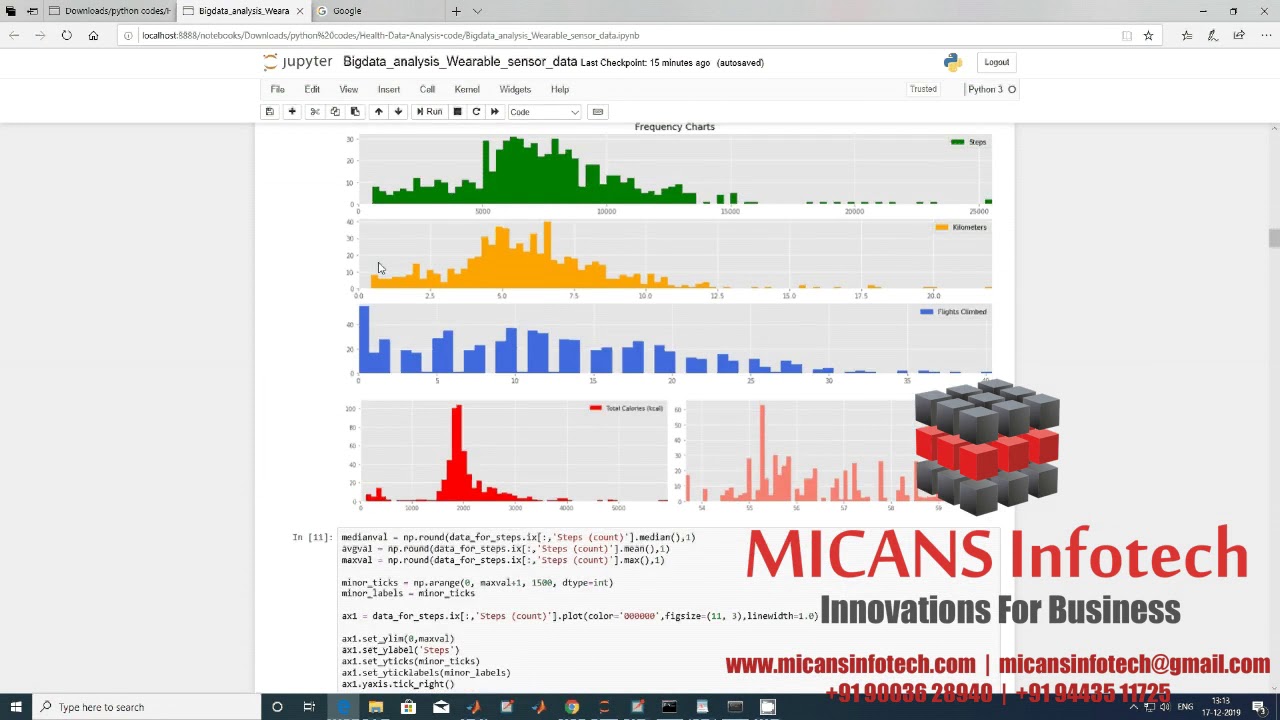Copy selected cells icon

(335, 112)
